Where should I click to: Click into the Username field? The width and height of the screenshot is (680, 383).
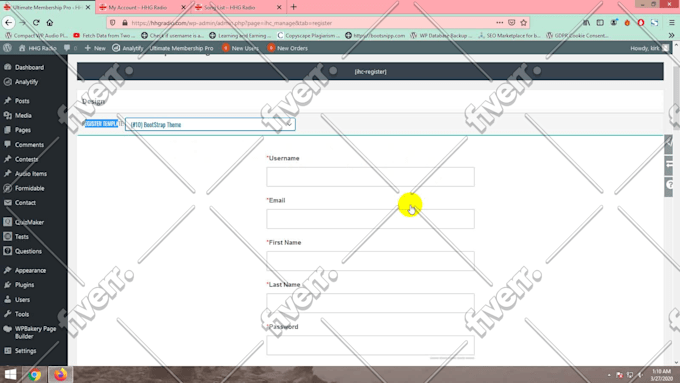pyautogui.click(x=370, y=177)
